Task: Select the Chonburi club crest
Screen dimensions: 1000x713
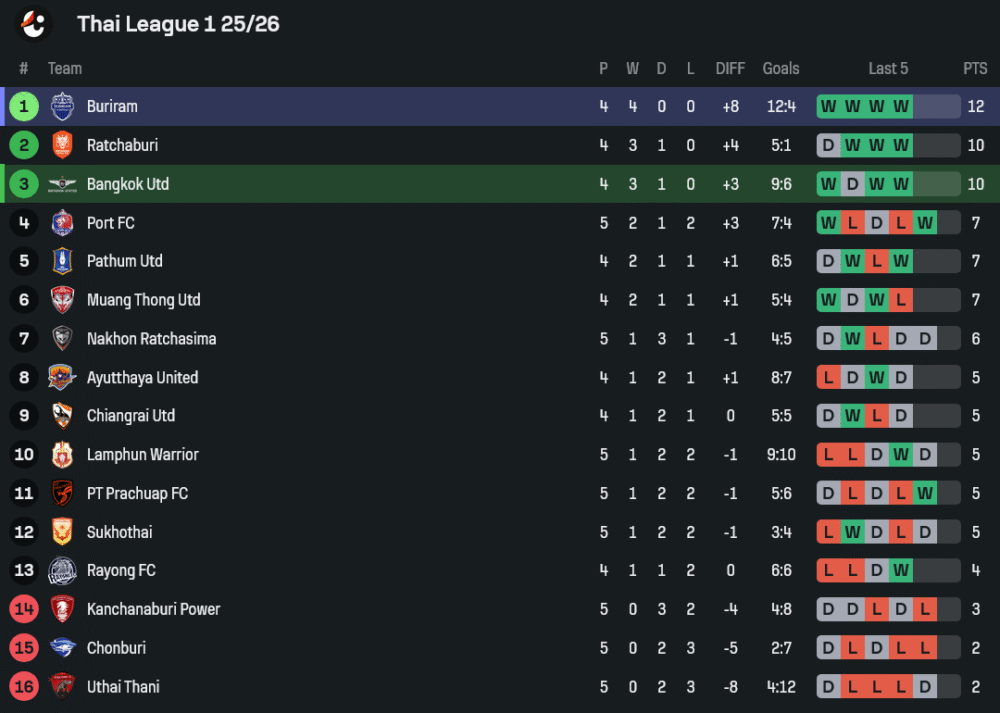Action: [x=62, y=648]
